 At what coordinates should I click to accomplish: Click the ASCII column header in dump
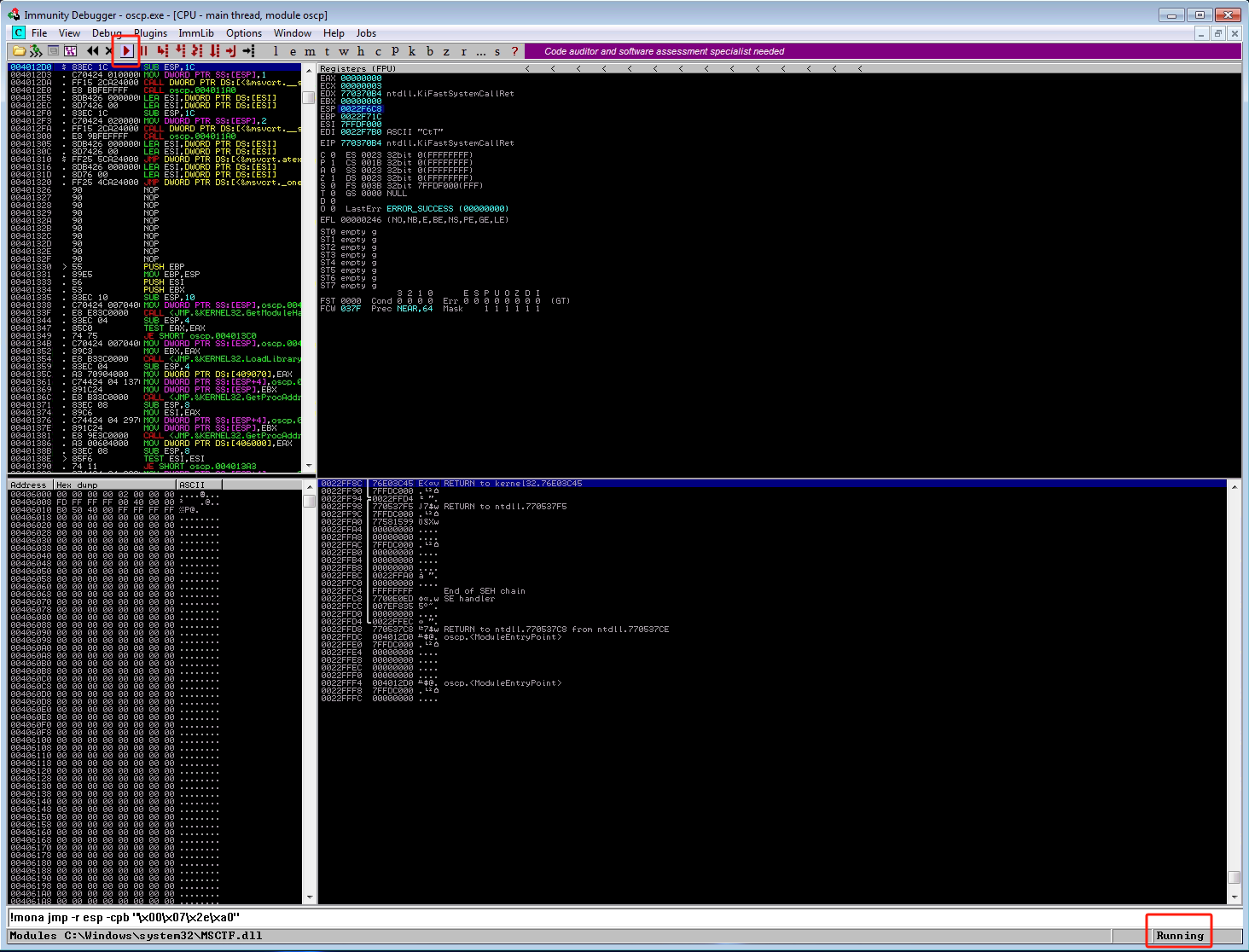(200, 485)
